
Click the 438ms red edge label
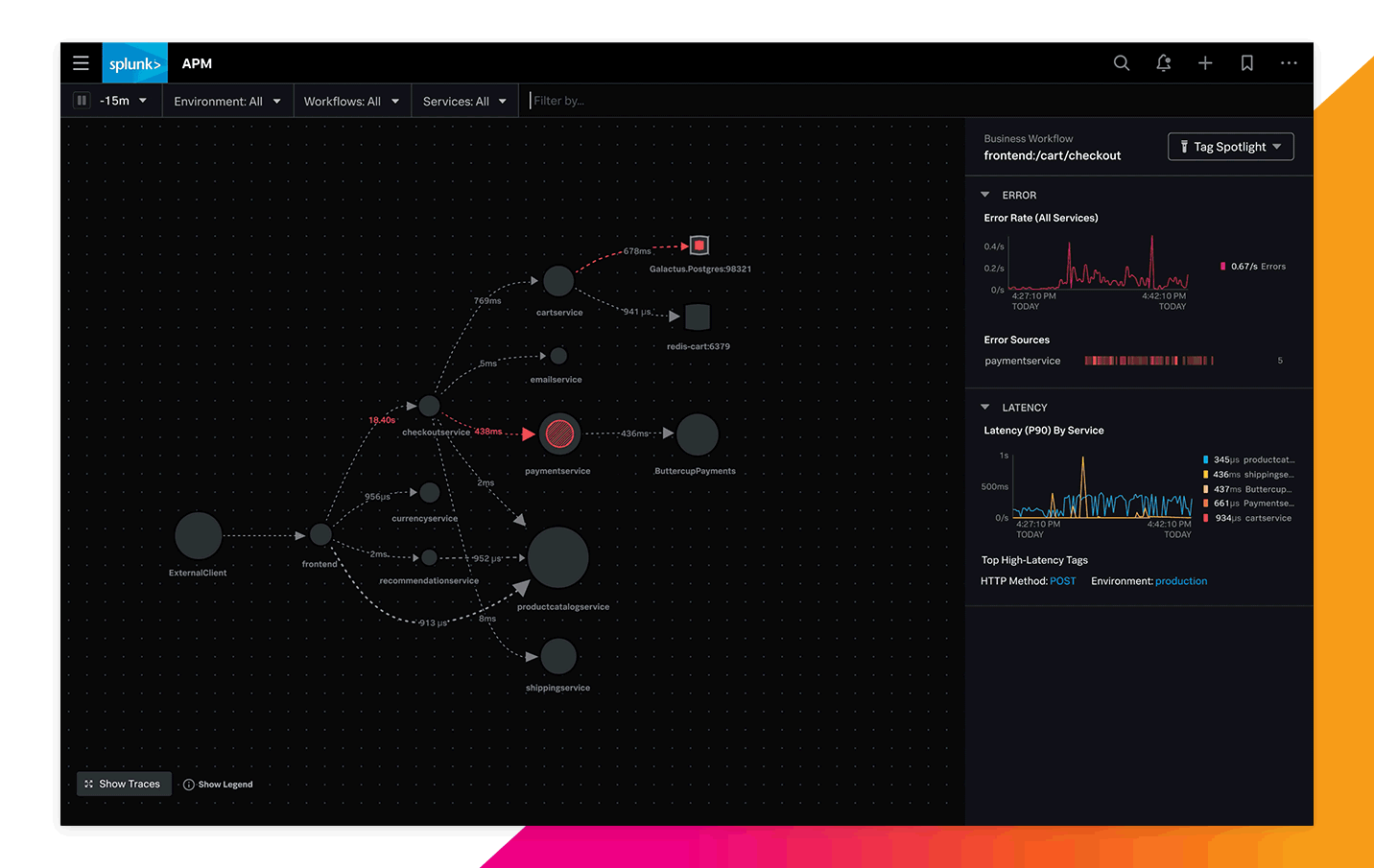pyautogui.click(x=488, y=432)
